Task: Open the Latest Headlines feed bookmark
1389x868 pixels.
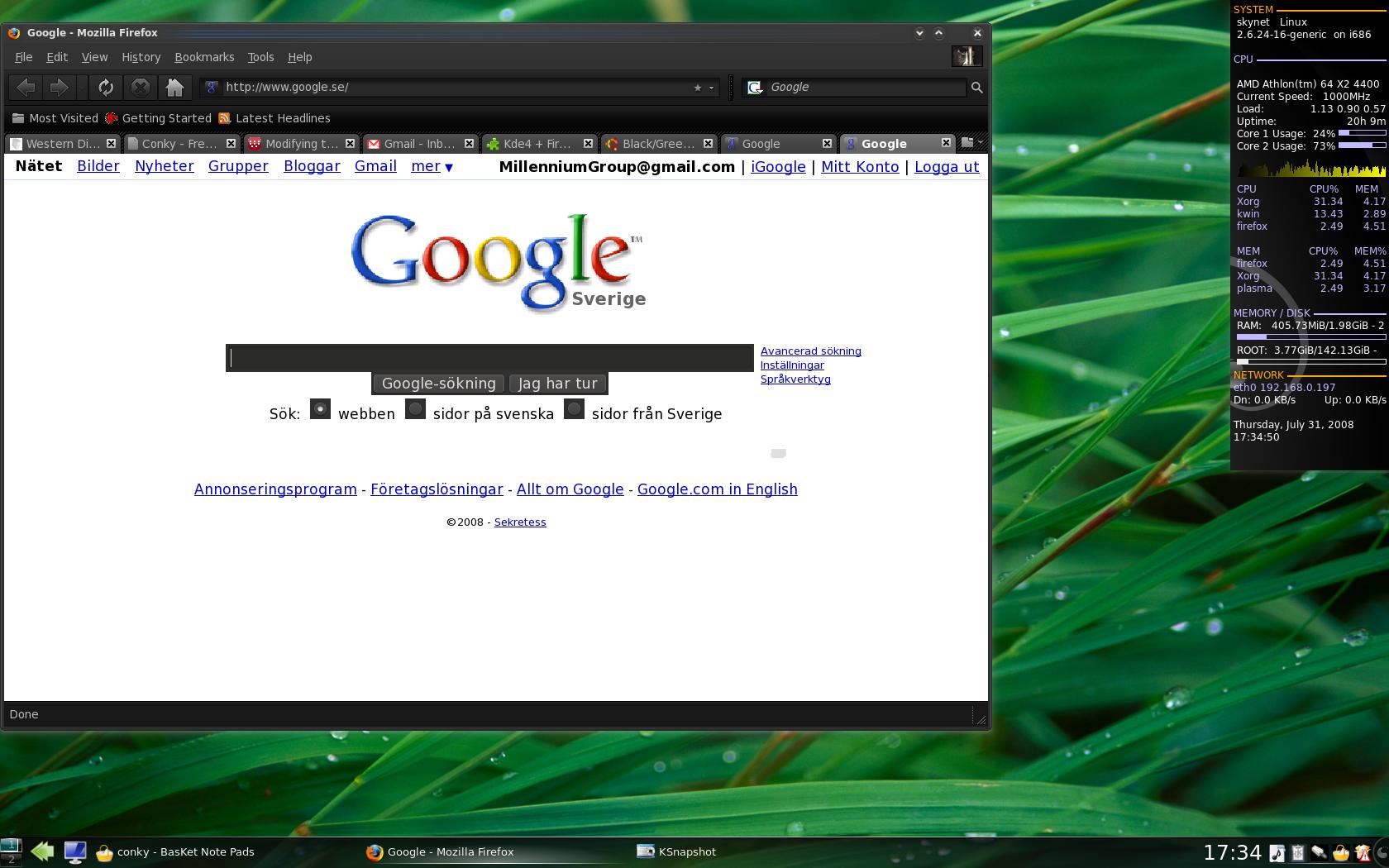Action: click(274, 118)
